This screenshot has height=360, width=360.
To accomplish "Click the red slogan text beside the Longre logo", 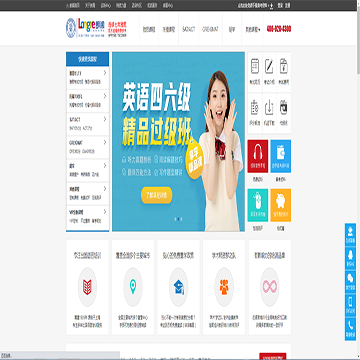I will (118, 28).
